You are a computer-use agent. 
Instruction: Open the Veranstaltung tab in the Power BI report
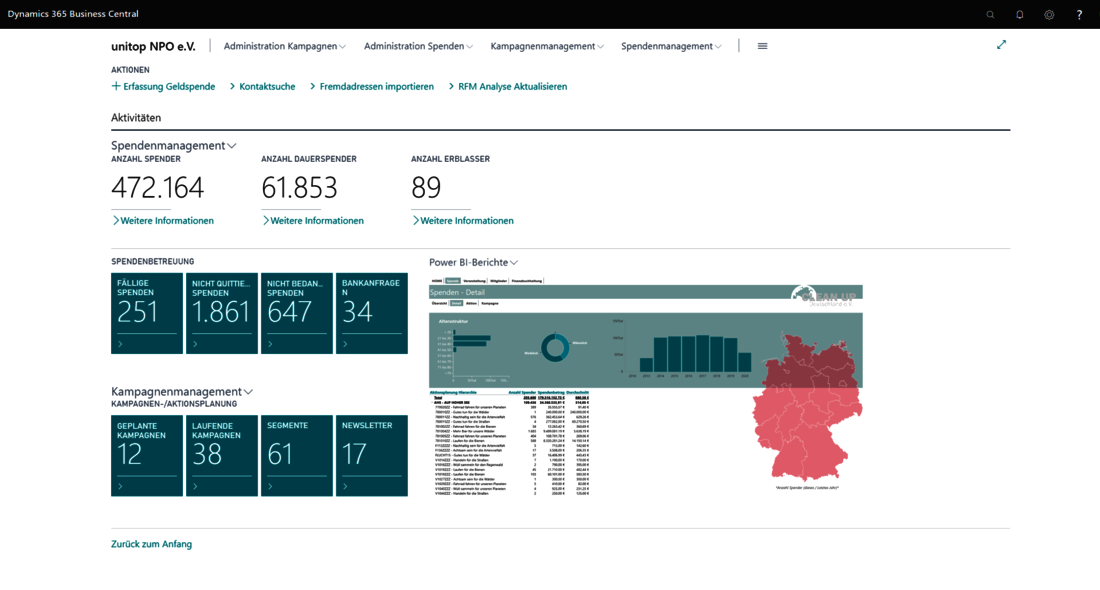(x=474, y=281)
